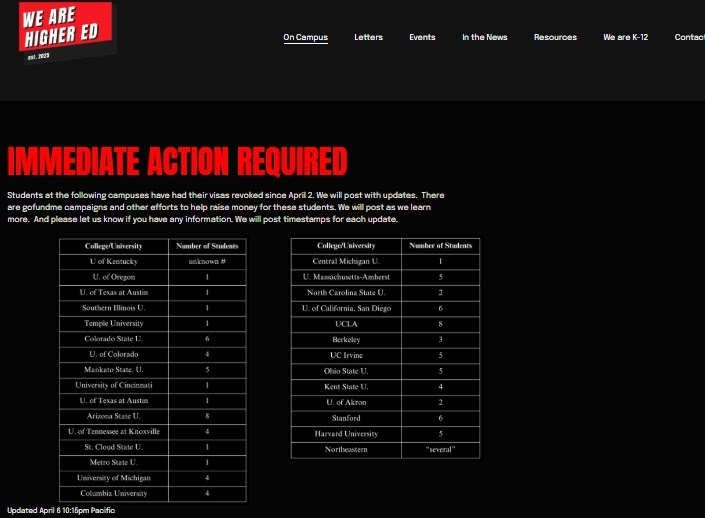Click the University of Cincinnati cell
The height and width of the screenshot is (518, 705).
click(x=114, y=385)
